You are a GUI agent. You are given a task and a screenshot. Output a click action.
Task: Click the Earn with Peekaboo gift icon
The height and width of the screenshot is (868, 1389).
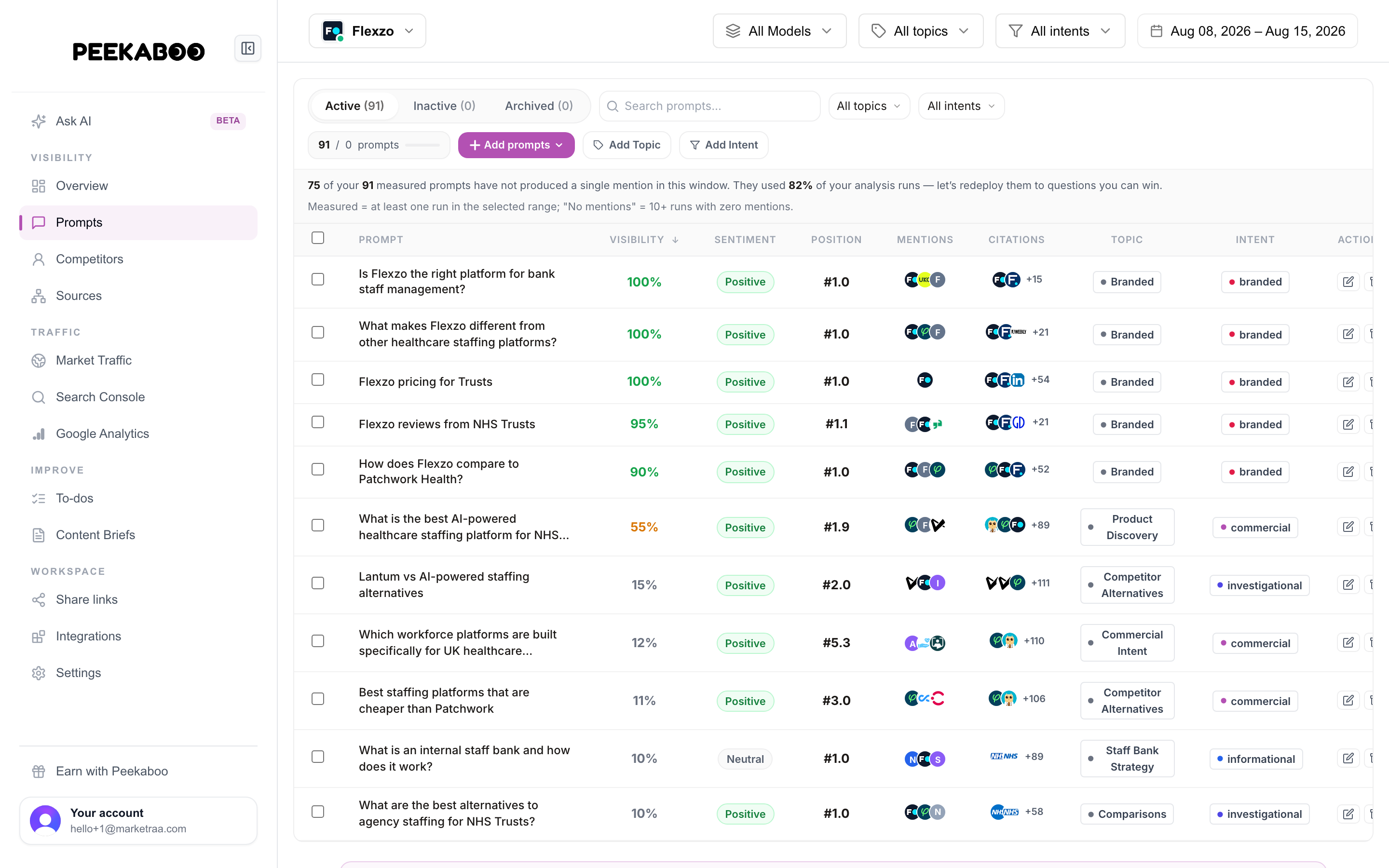[39, 772]
